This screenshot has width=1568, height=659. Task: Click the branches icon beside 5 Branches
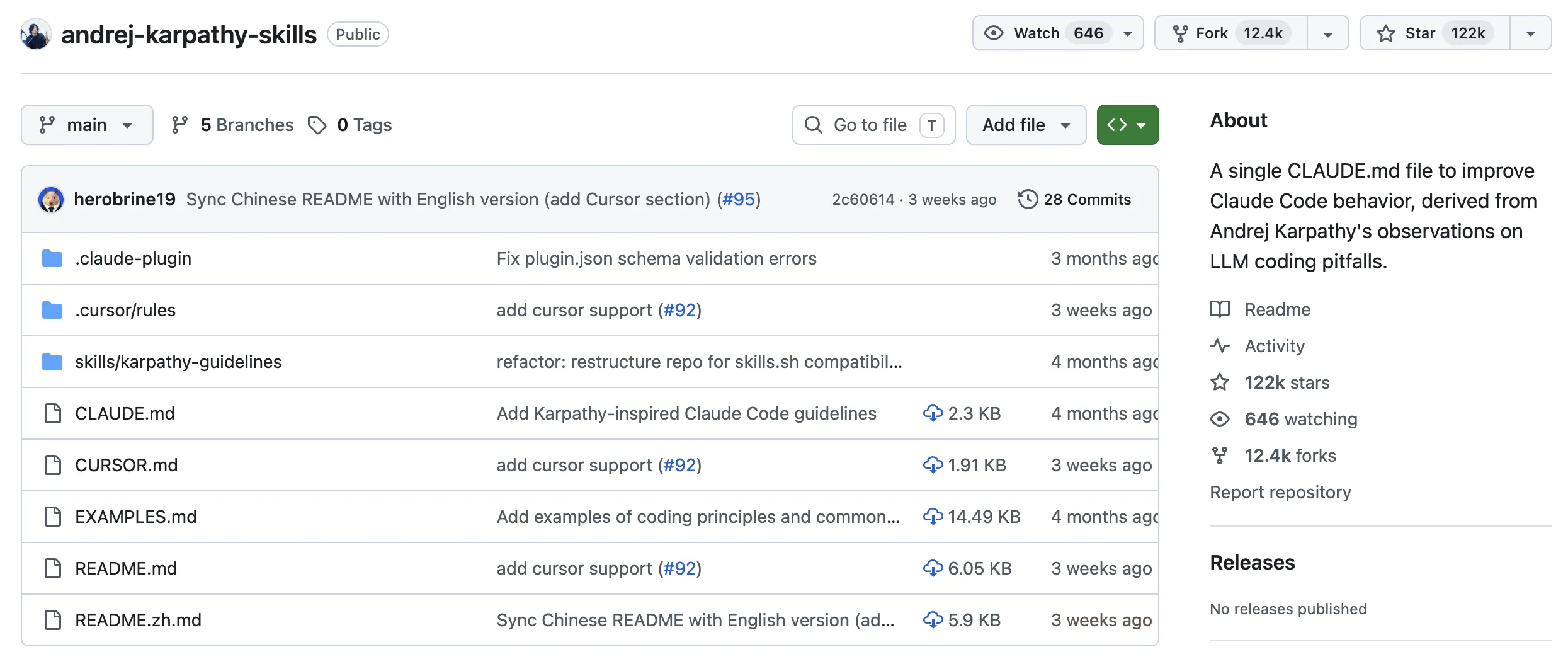tap(180, 125)
